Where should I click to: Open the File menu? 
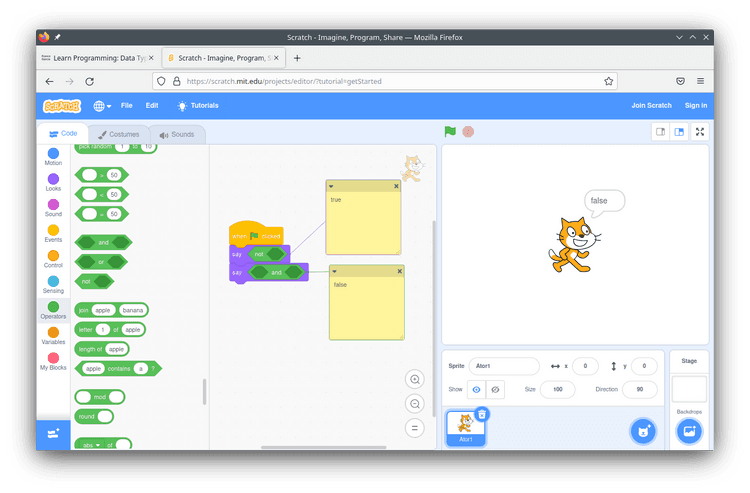(127, 106)
